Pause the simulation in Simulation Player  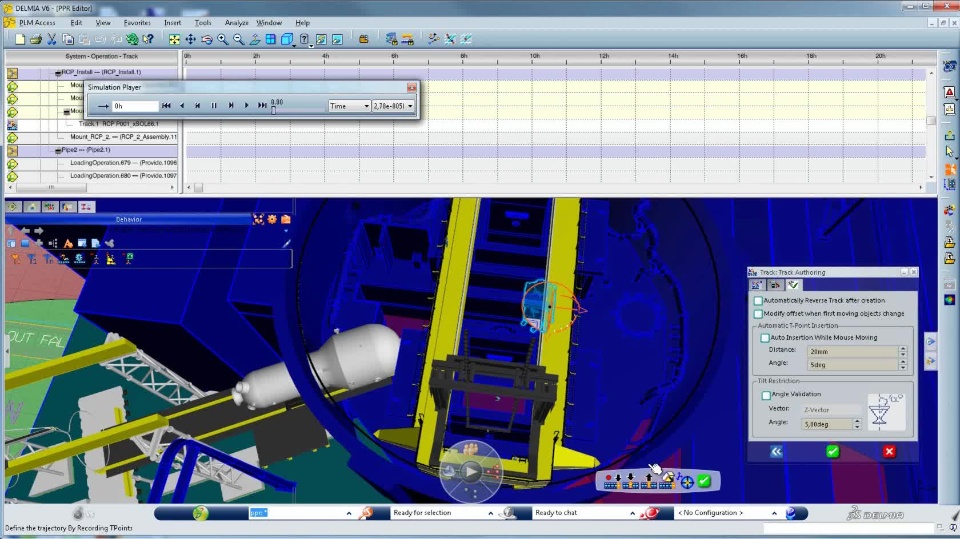(214, 106)
